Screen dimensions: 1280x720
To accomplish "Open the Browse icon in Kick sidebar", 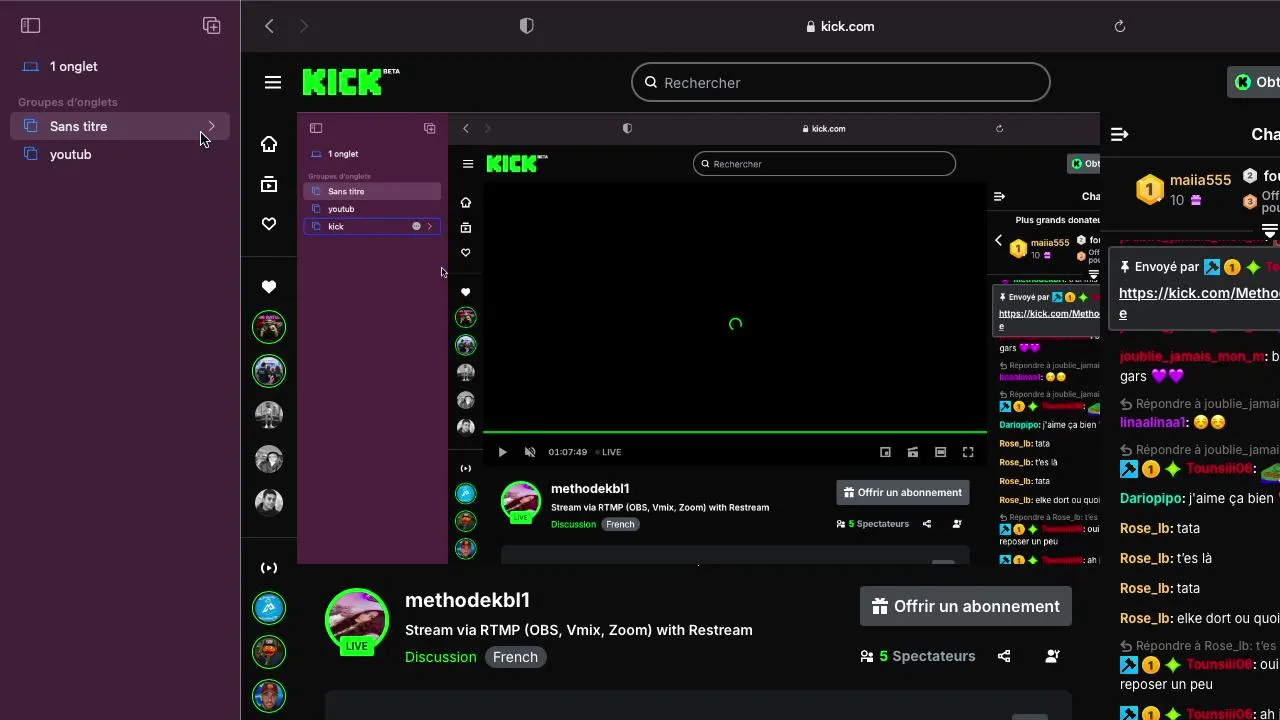I will point(269,185).
